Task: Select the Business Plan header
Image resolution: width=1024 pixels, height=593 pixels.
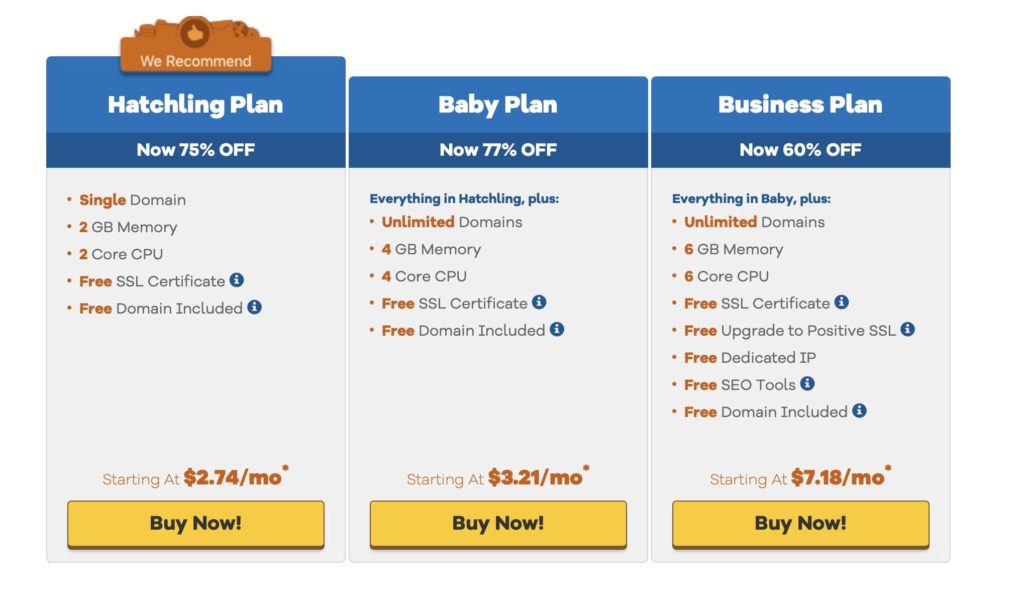Action: click(x=801, y=104)
